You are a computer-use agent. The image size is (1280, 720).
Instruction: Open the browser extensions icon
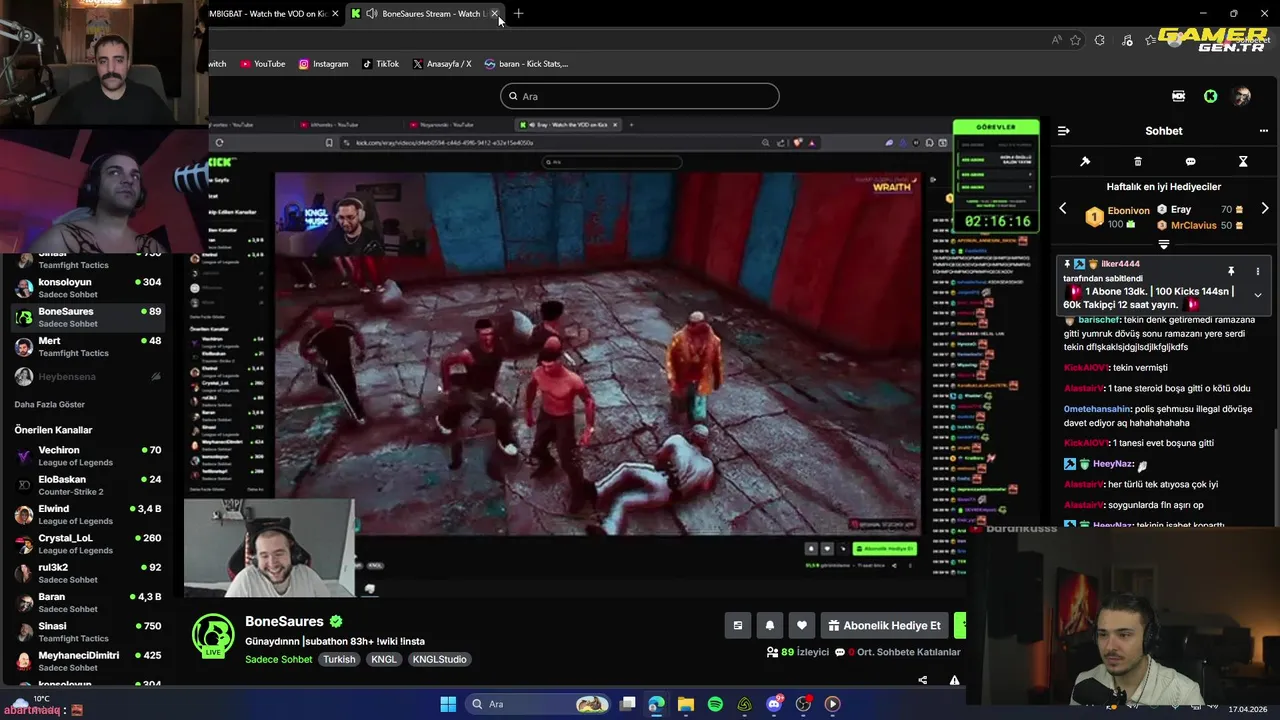click(x=1100, y=40)
